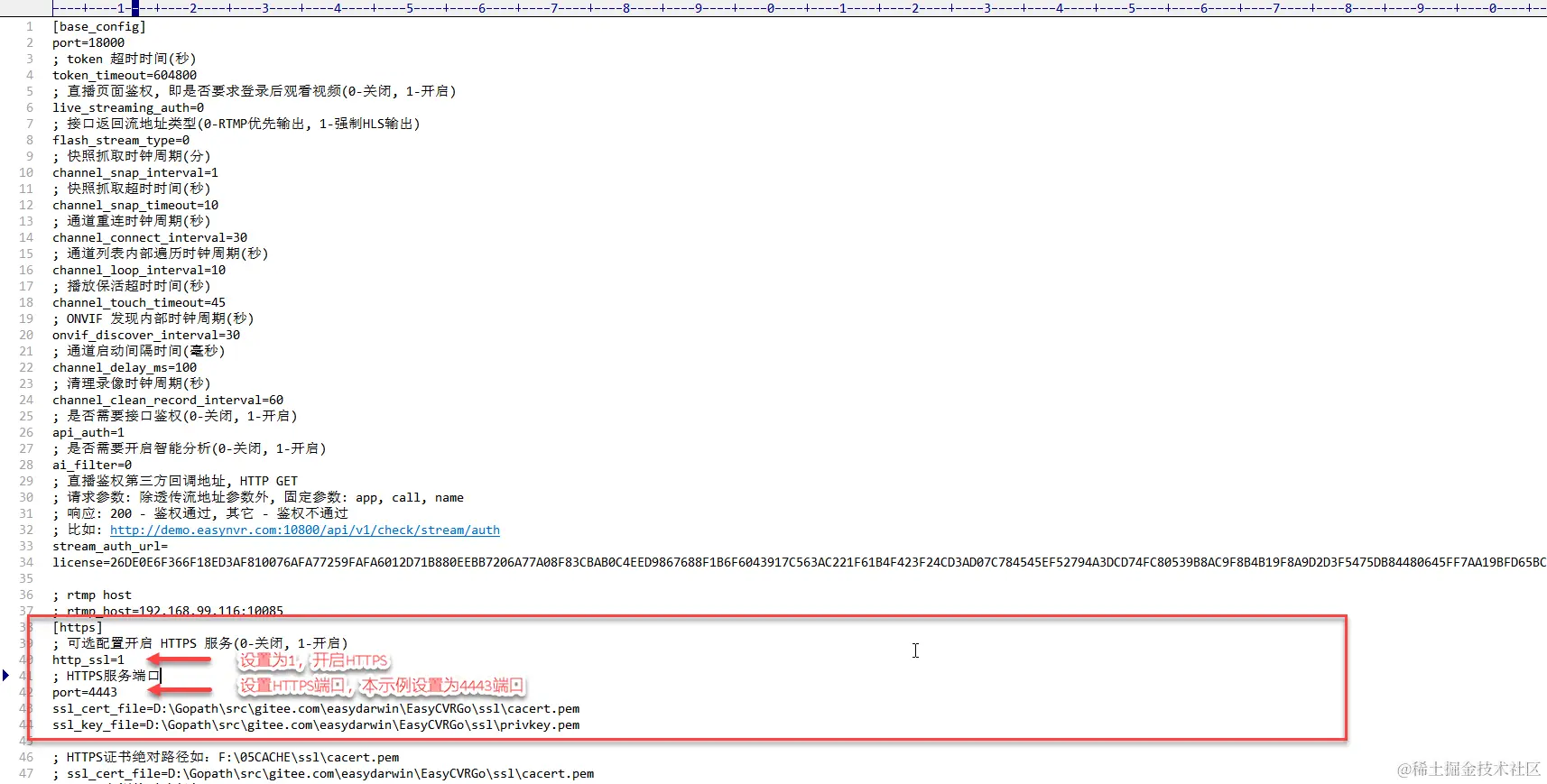The image size is (1547, 784).
Task: Click the comment '; 通道启动间隔时间(毫秒)'
Action: click(x=139, y=352)
